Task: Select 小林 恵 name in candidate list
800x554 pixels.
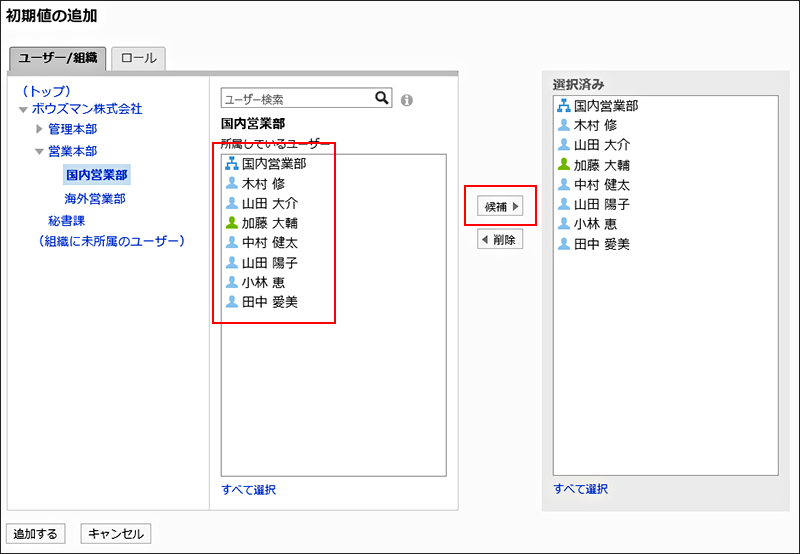Action: [263, 282]
